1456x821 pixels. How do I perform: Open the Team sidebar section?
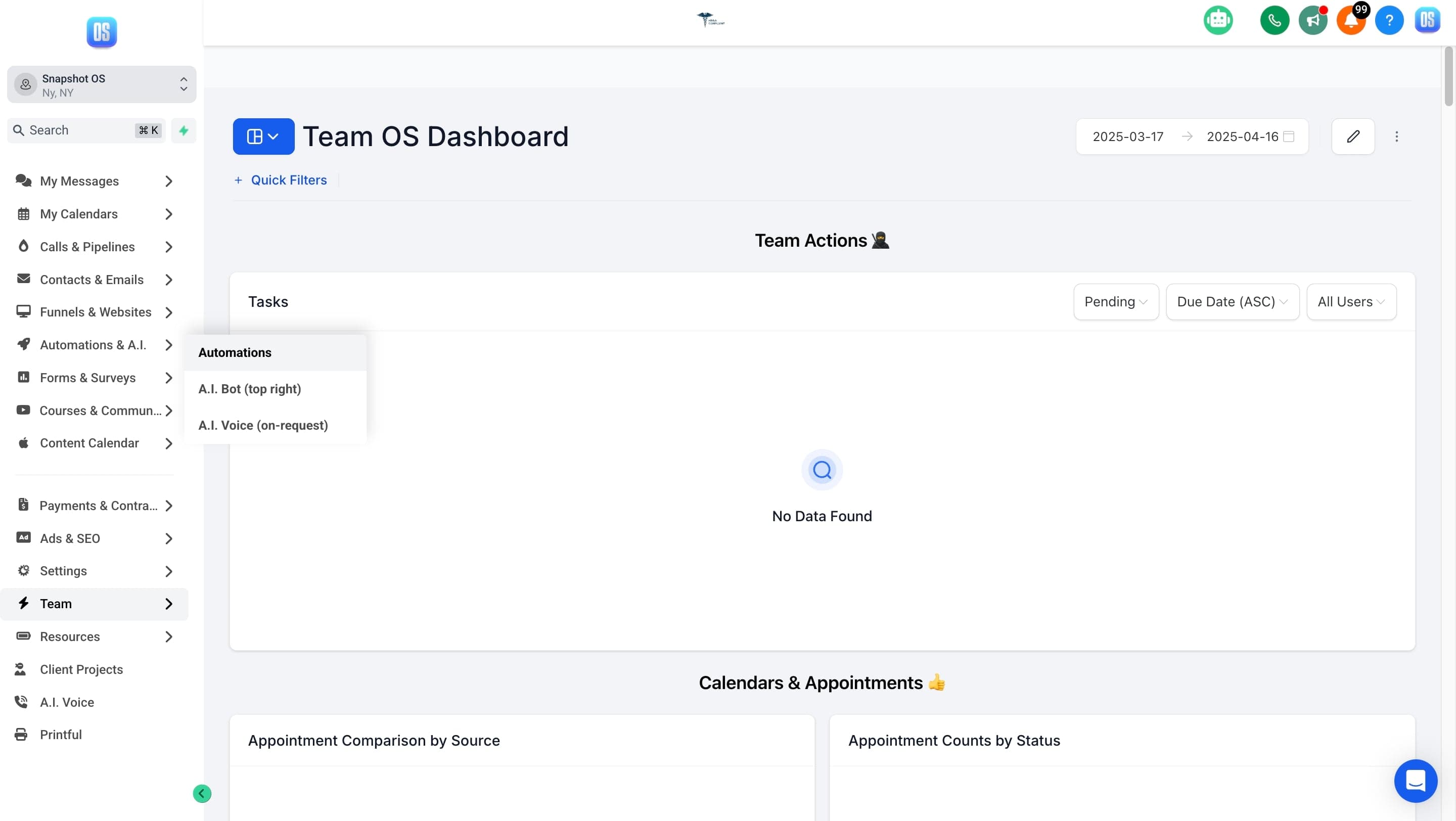pyautogui.click(x=94, y=604)
